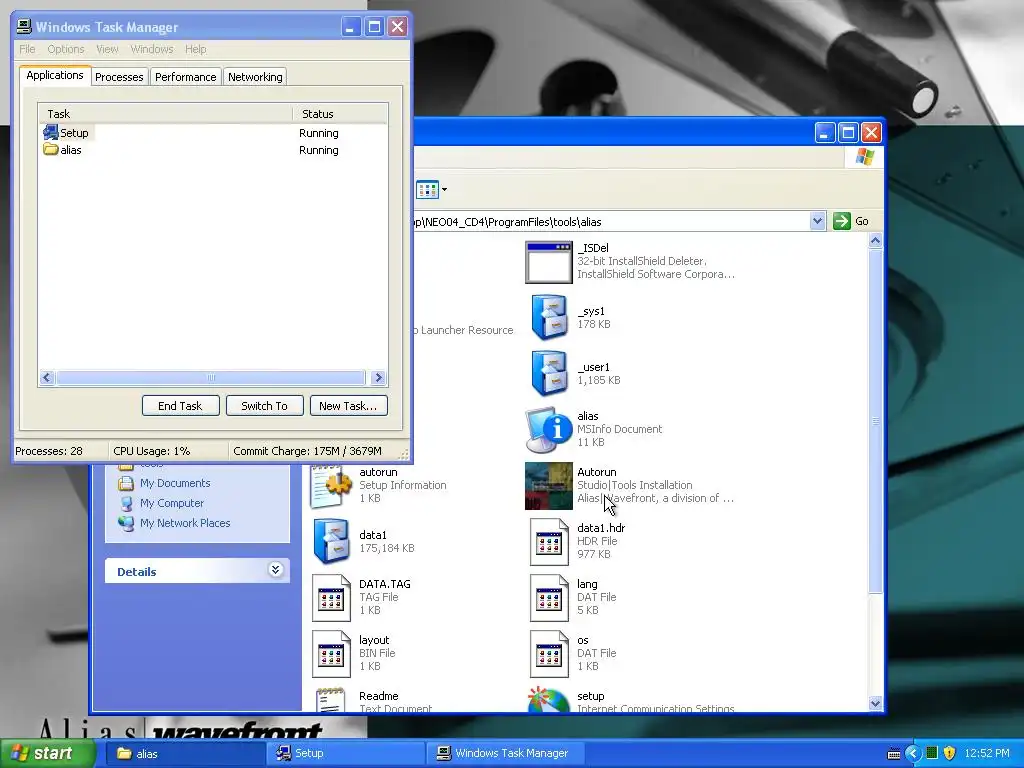
Task: Click the yellow security shield tray icon
Action: coord(950,753)
